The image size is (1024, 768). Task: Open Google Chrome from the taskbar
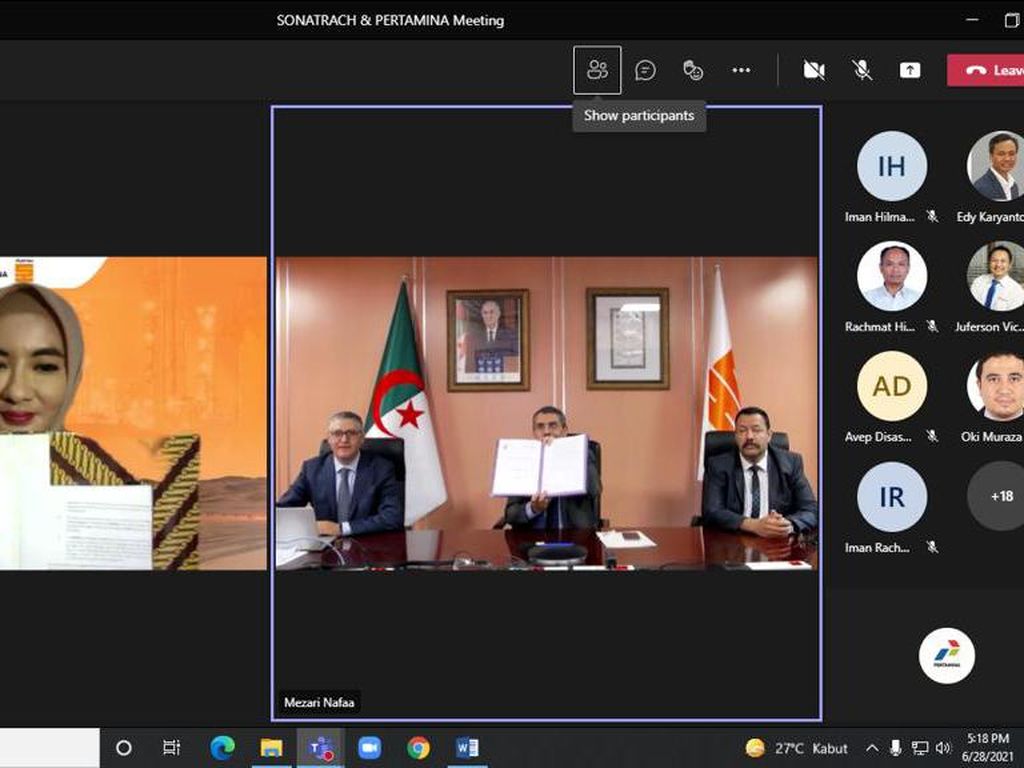point(419,748)
